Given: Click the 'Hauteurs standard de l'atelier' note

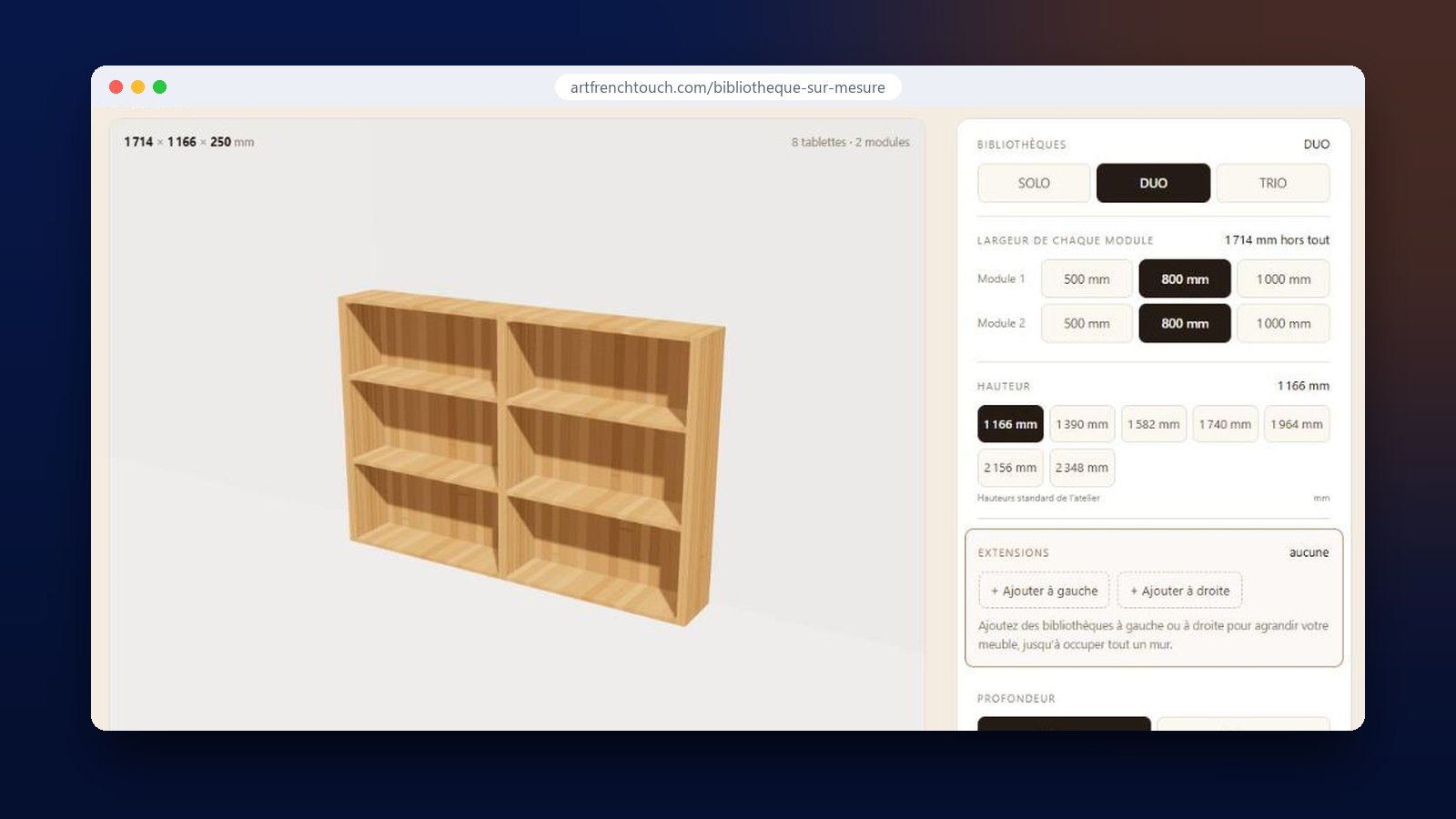Looking at the screenshot, I should click(1038, 498).
